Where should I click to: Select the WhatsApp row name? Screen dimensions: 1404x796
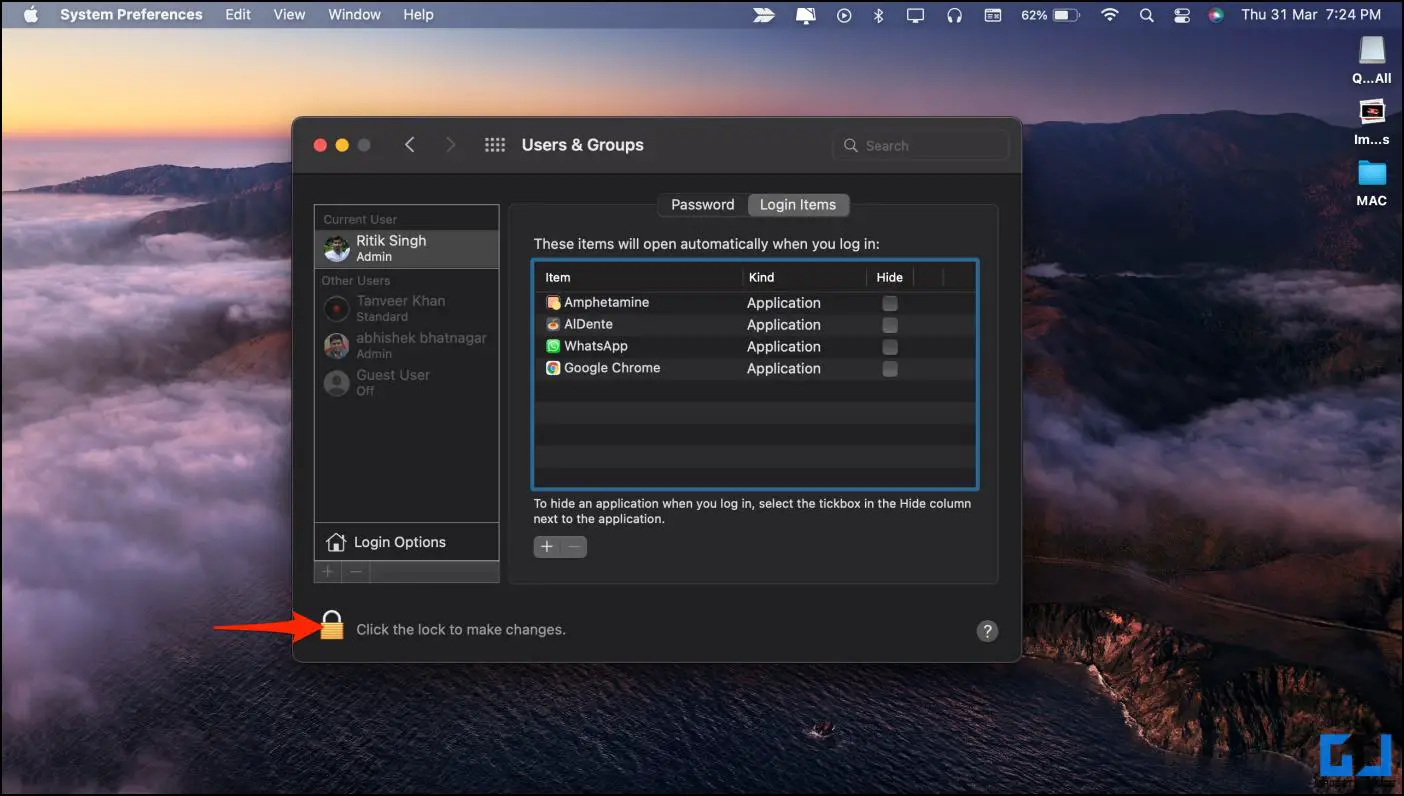point(595,346)
